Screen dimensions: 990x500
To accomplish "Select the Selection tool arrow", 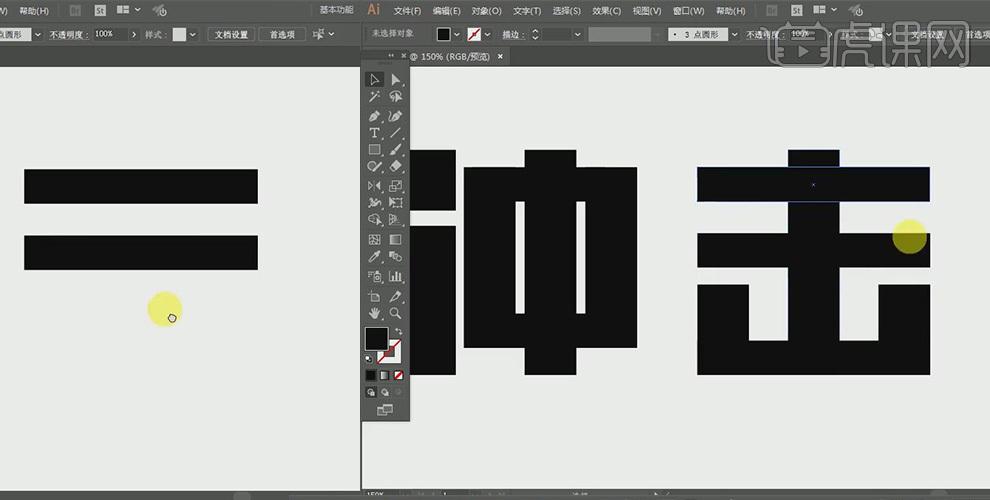I will click(374, 79).
